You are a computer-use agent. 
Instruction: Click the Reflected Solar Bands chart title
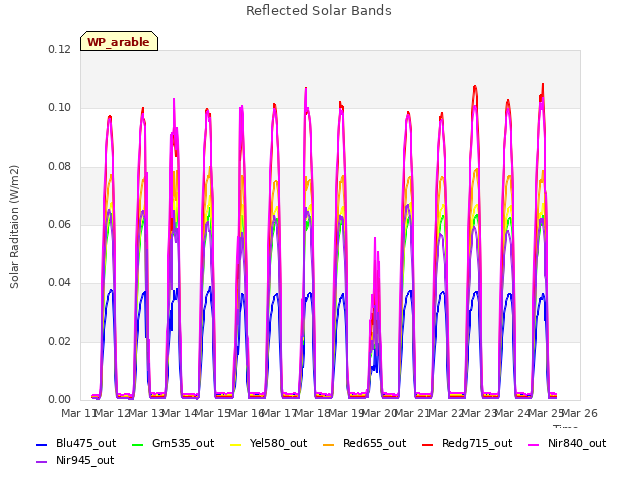coord(319,11)
